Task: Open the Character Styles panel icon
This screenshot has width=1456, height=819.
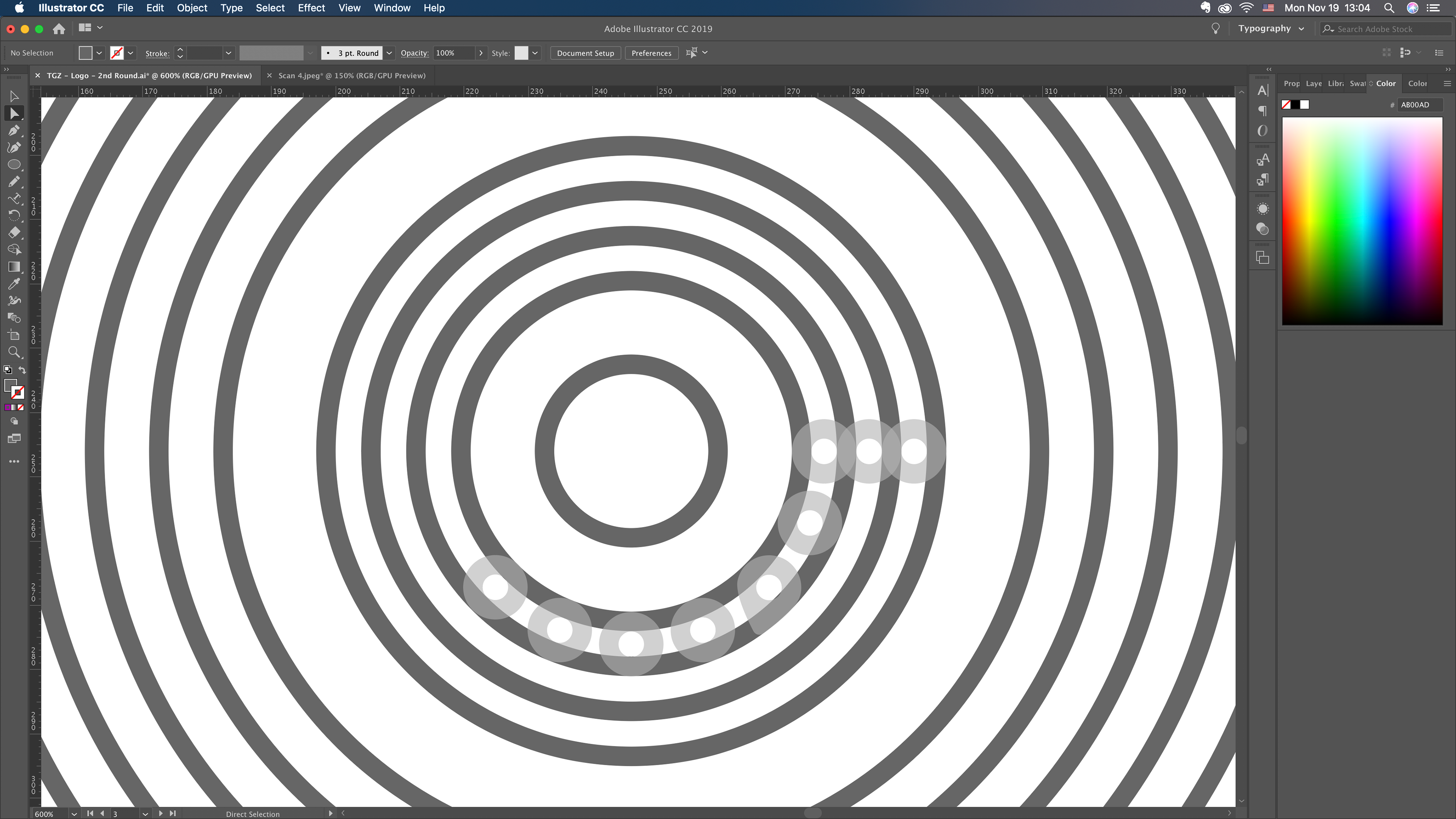Action: [x=1262, y=160]
